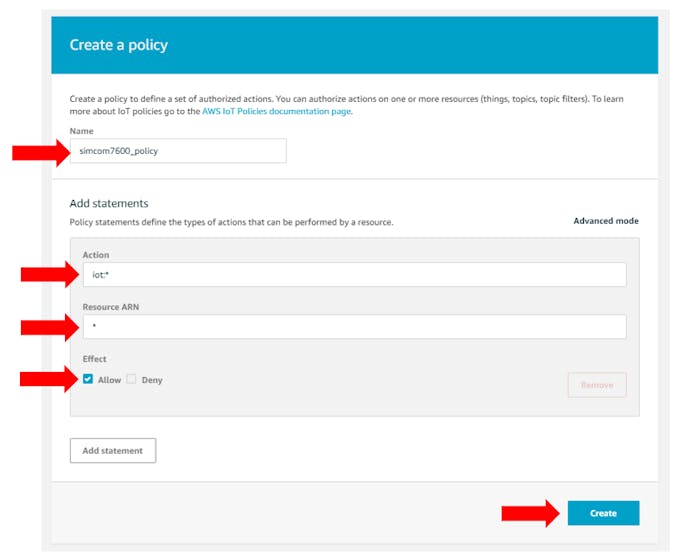Click the Action input field

click(354, 275)
